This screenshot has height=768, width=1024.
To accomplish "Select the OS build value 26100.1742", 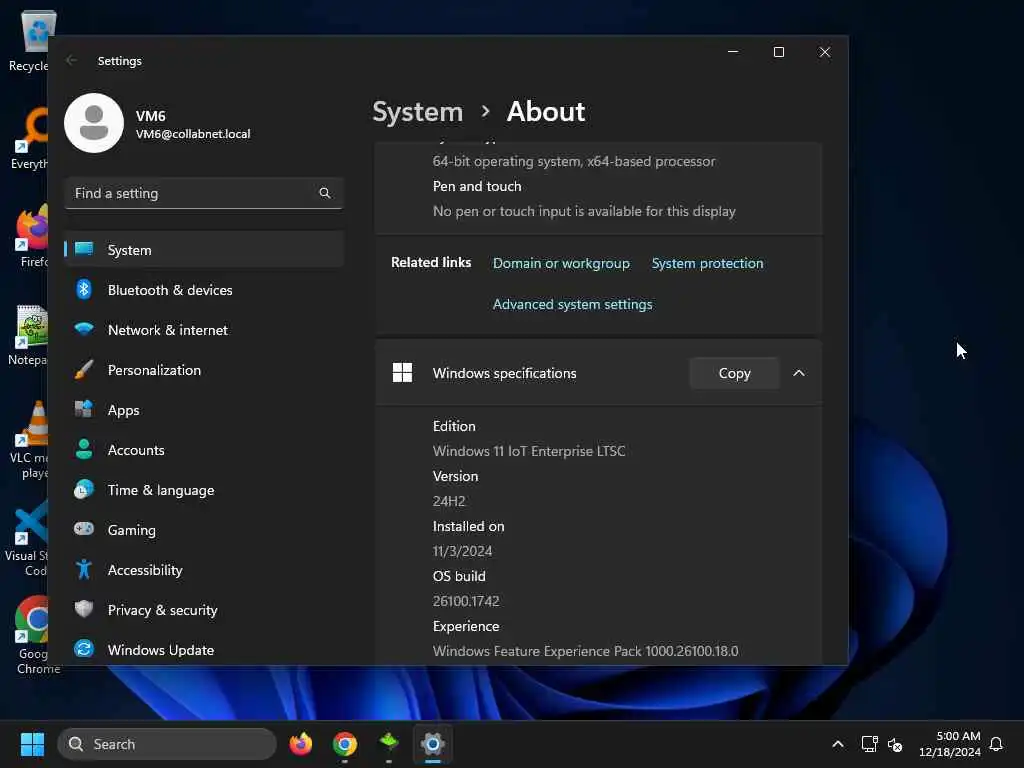I will [x=466, y=601].
